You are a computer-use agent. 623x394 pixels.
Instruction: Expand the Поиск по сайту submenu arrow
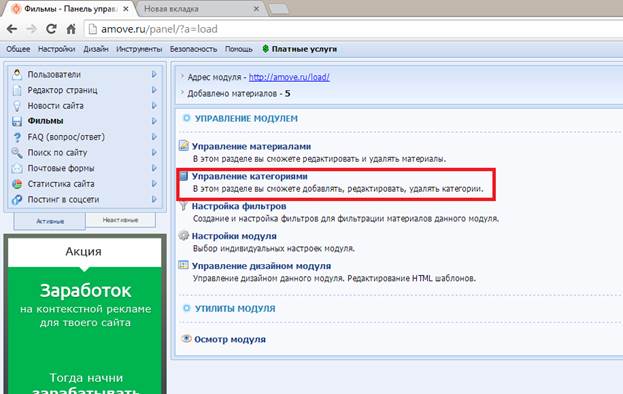coord(154,153)
